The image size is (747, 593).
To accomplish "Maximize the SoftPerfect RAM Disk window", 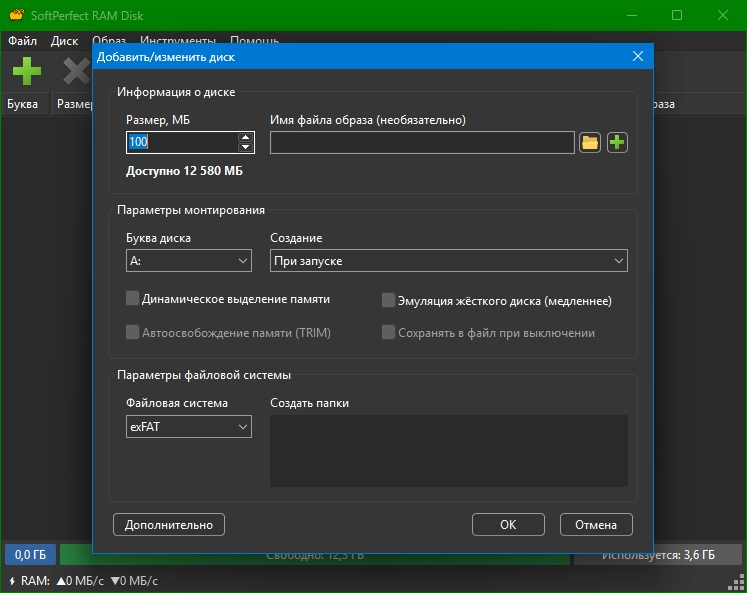I will (677, 15).
